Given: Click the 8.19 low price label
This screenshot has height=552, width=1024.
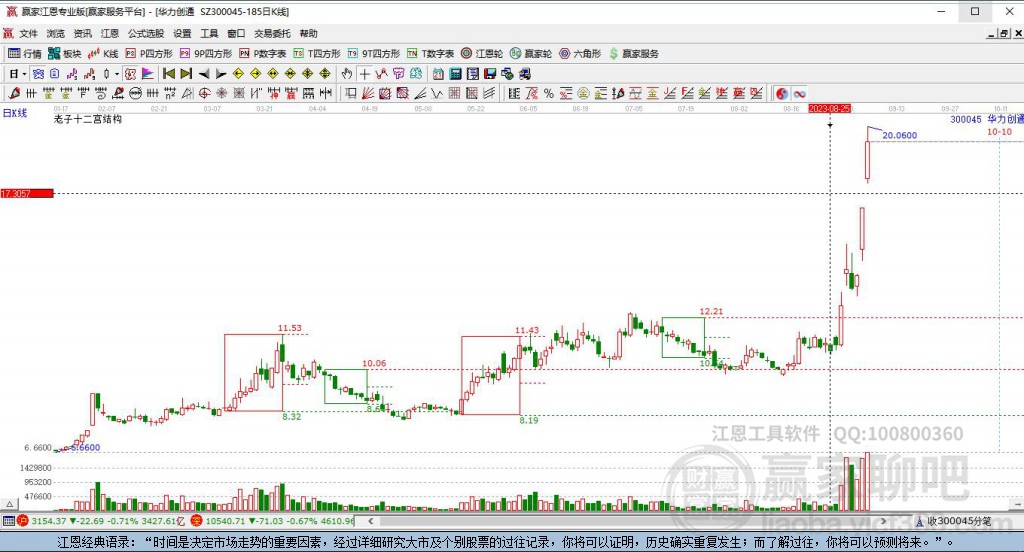Looking at the screenshot, I should click(529, 420).
